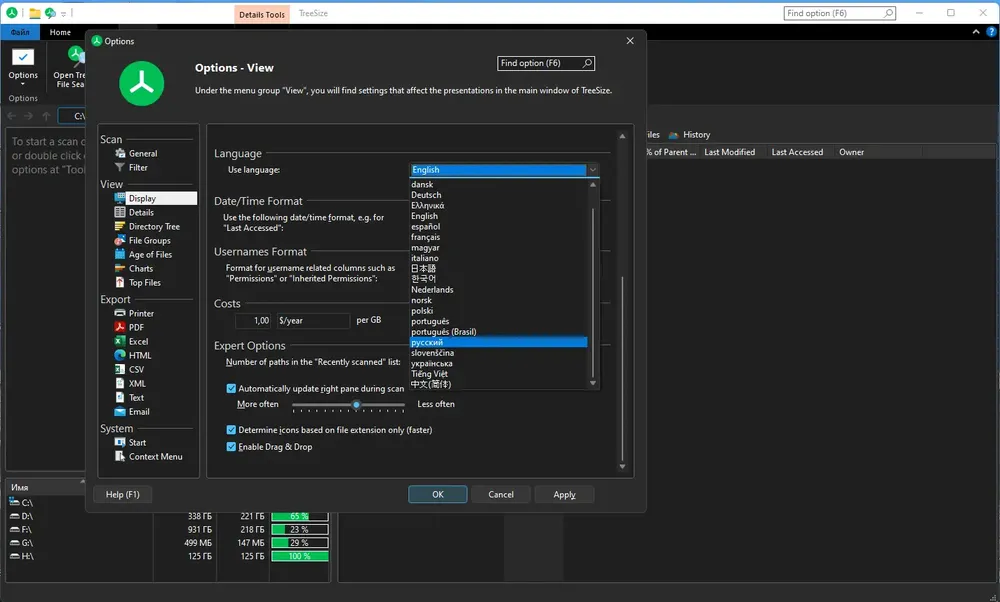
Task: Open Excel export options icon
Action: coord(120,341)
